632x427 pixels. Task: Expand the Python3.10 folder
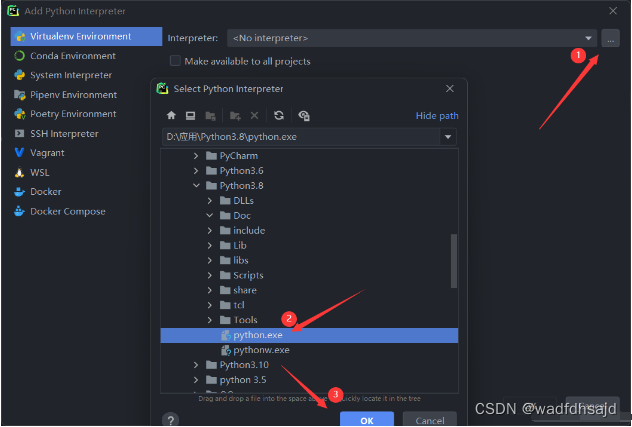click(x=196, y=365)
